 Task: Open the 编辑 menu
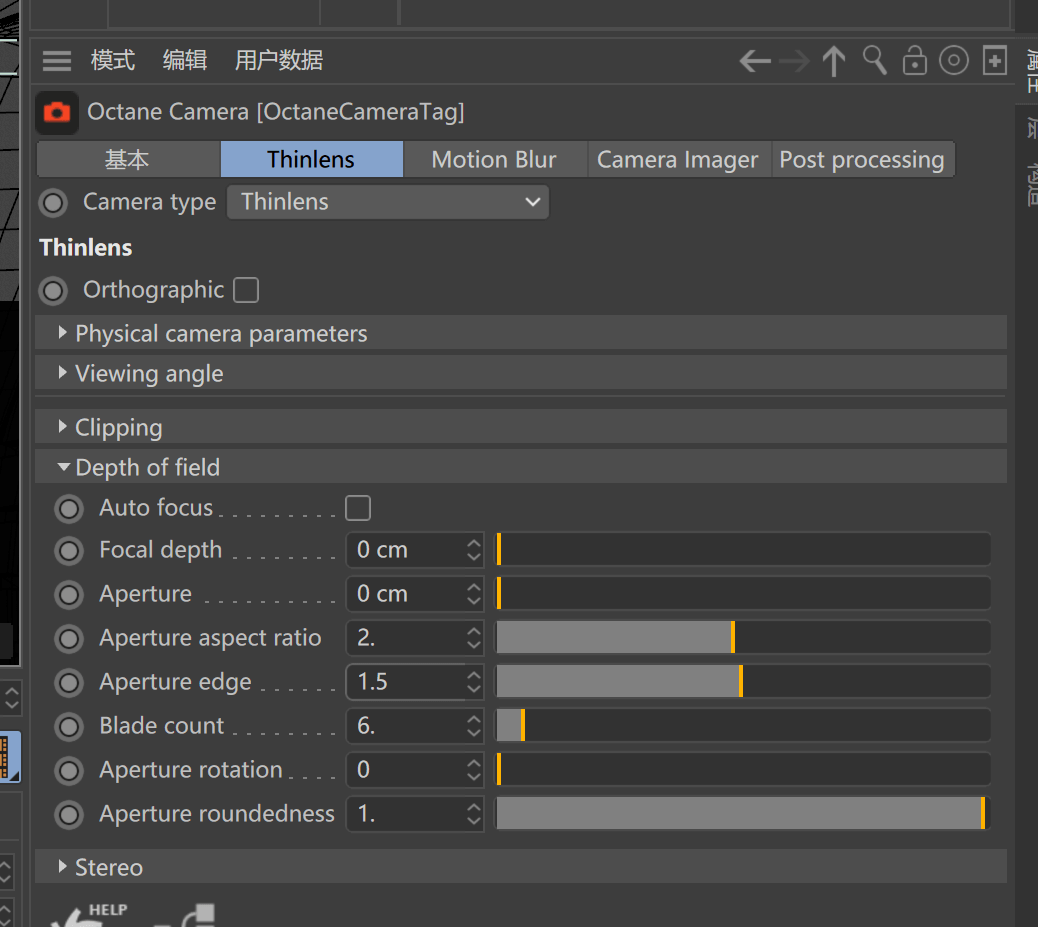pos(185,60)
